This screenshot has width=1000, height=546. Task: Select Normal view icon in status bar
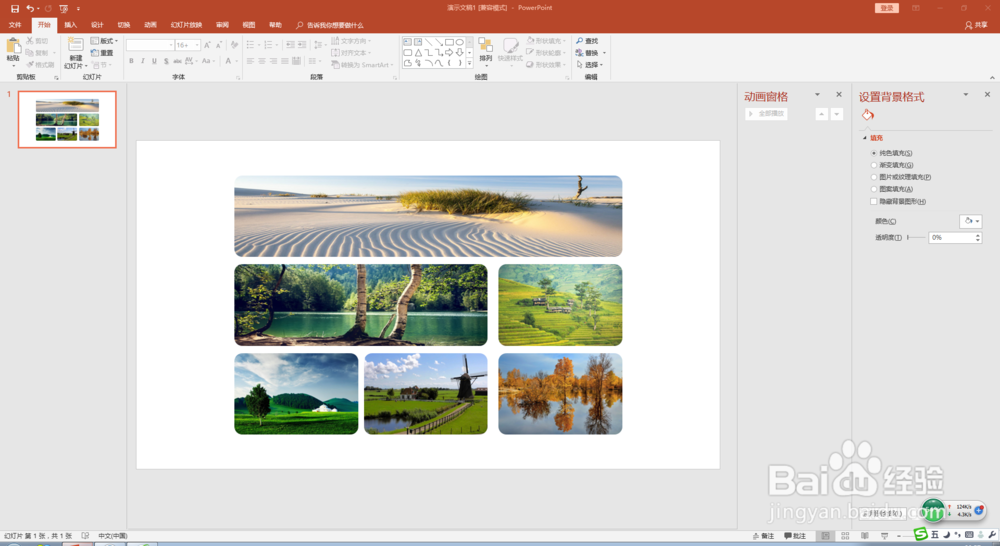tap(826, 536)
